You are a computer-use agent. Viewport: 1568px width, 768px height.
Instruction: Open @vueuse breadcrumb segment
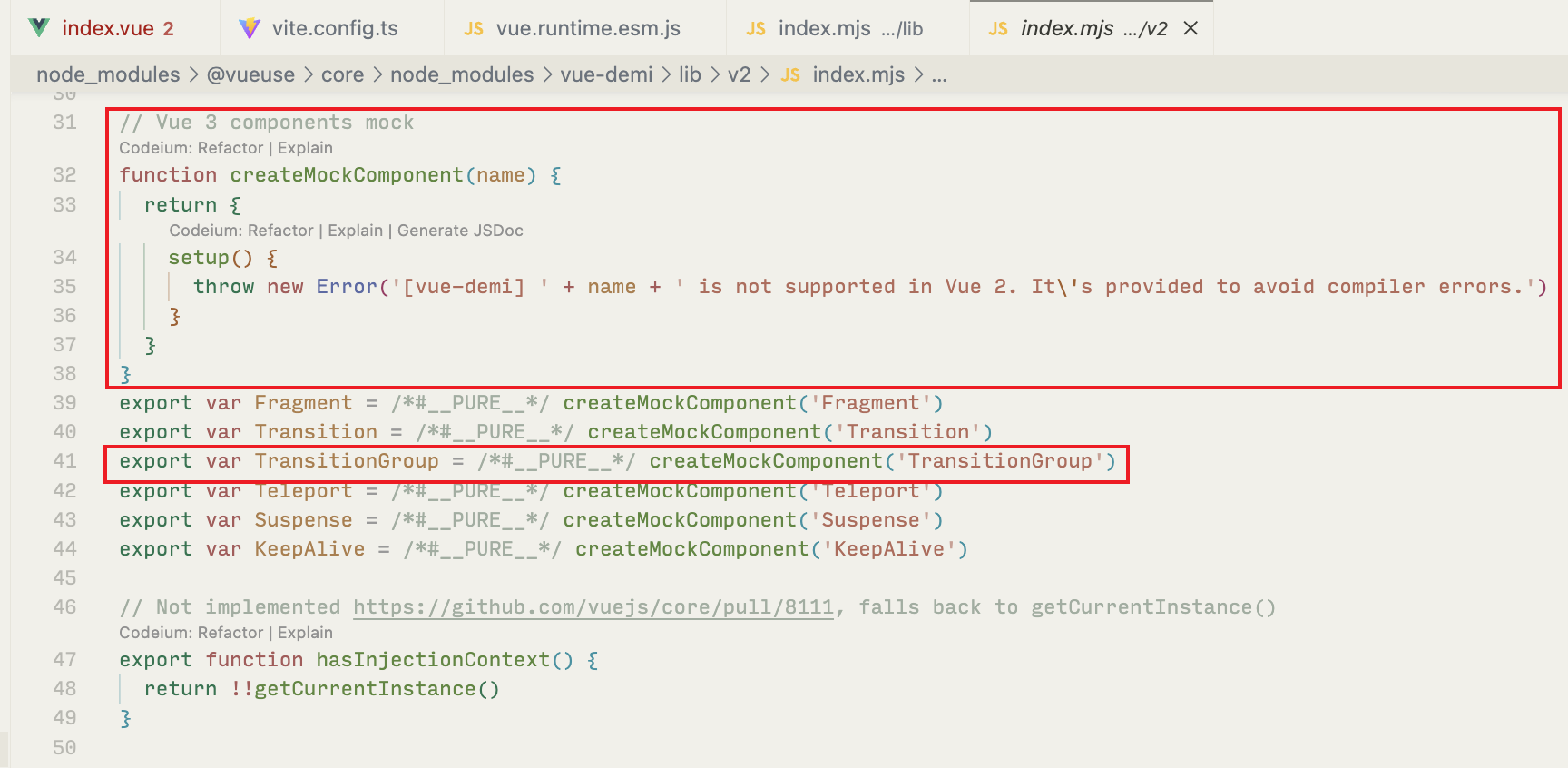(x=250, y=74)
